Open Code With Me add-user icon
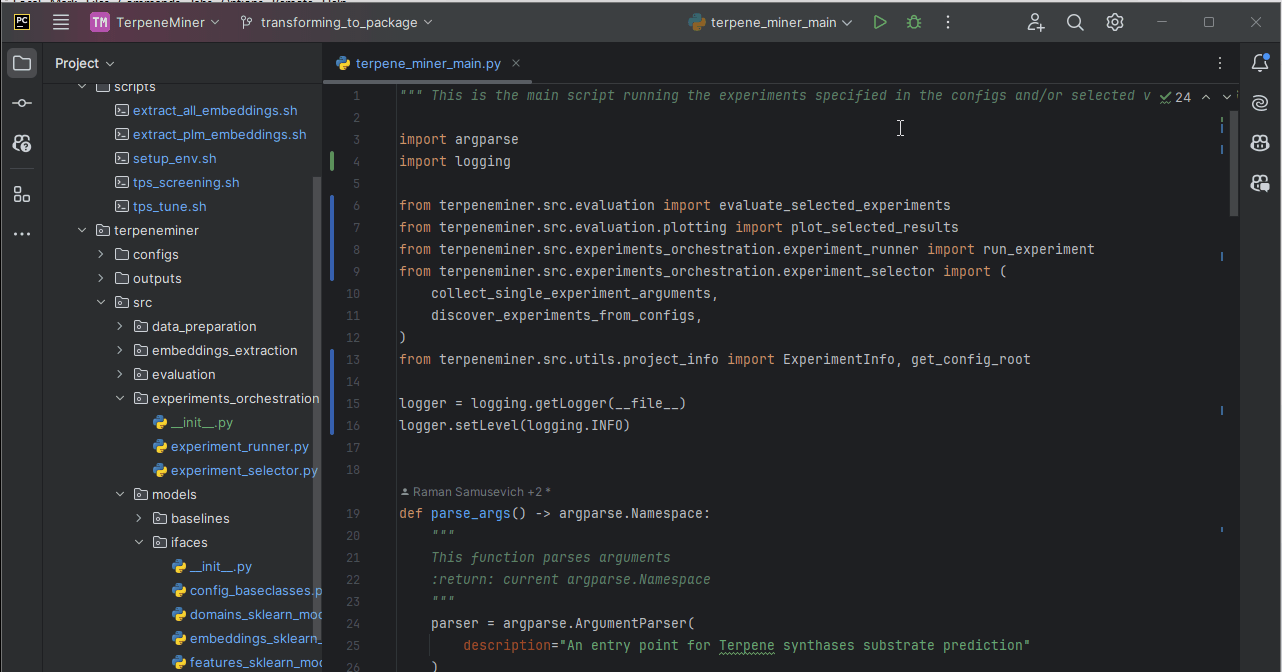Image resolution: width=1282 pixels, height=672 pixels. click(1035, 22)
